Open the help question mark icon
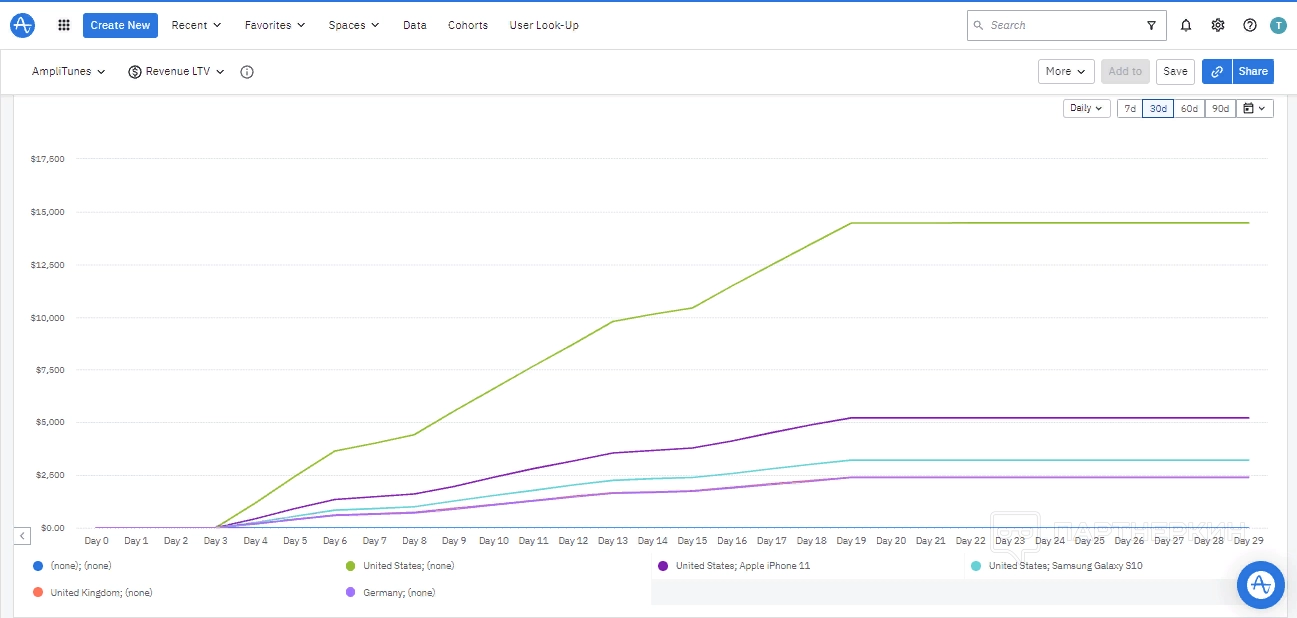Screen dimensions: 1297x618 tap(1250, 25)
